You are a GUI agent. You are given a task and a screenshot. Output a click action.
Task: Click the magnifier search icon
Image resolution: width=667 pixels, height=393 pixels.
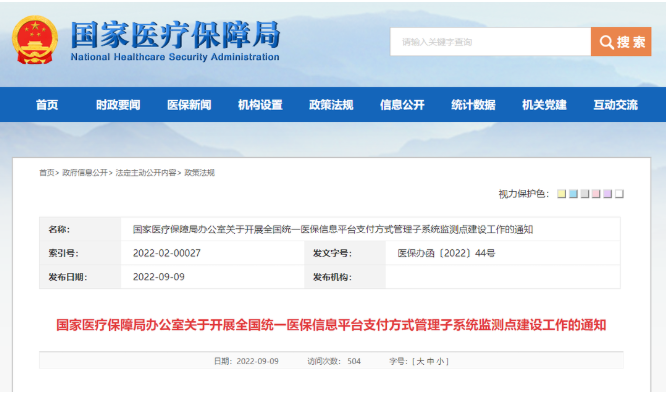point(607,42)
